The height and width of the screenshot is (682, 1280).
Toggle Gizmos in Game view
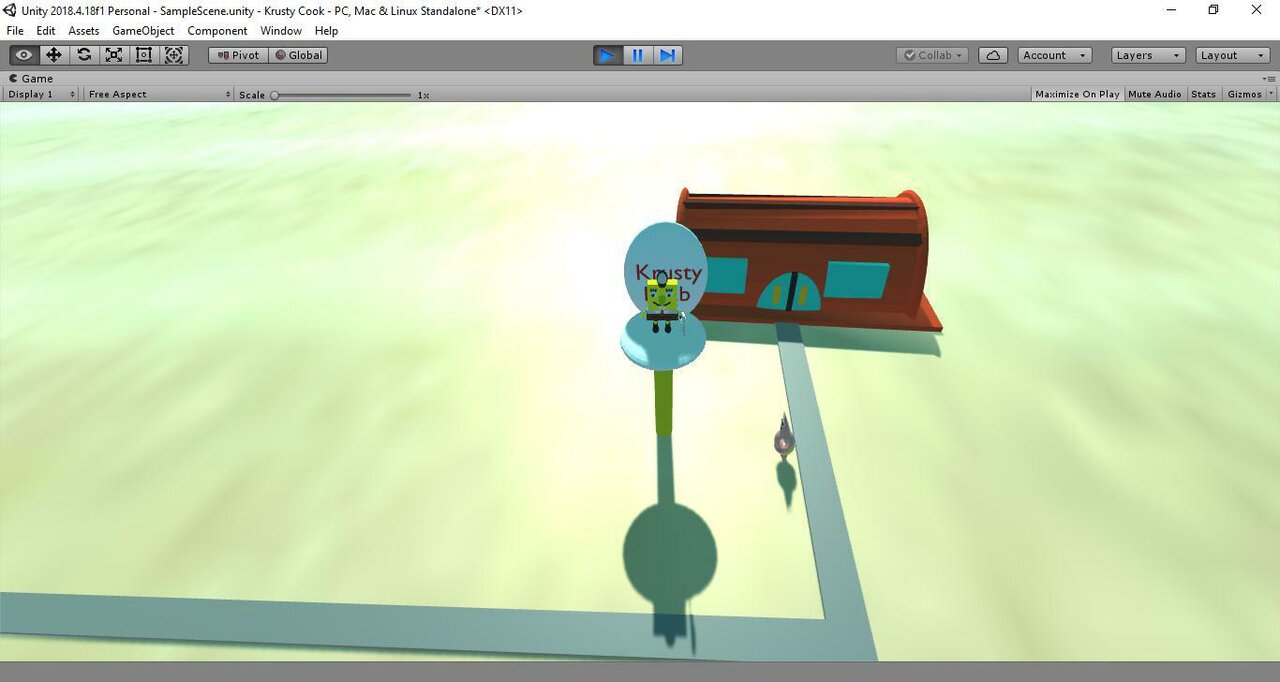1245,94
